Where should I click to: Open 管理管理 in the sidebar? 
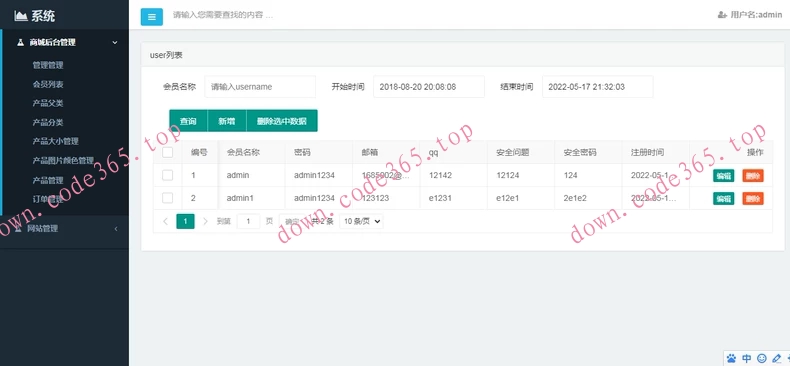click(x=48, y=66)
